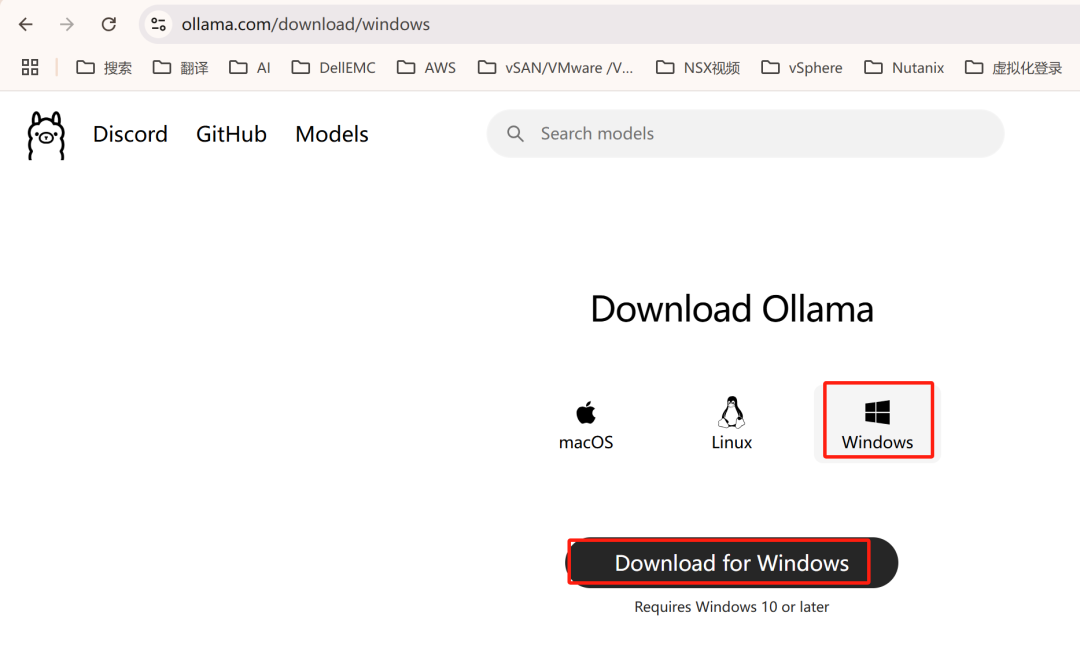Click the Ollama llama logo
The height and width of the screenshot is (646, 1080).
[46, 135]
